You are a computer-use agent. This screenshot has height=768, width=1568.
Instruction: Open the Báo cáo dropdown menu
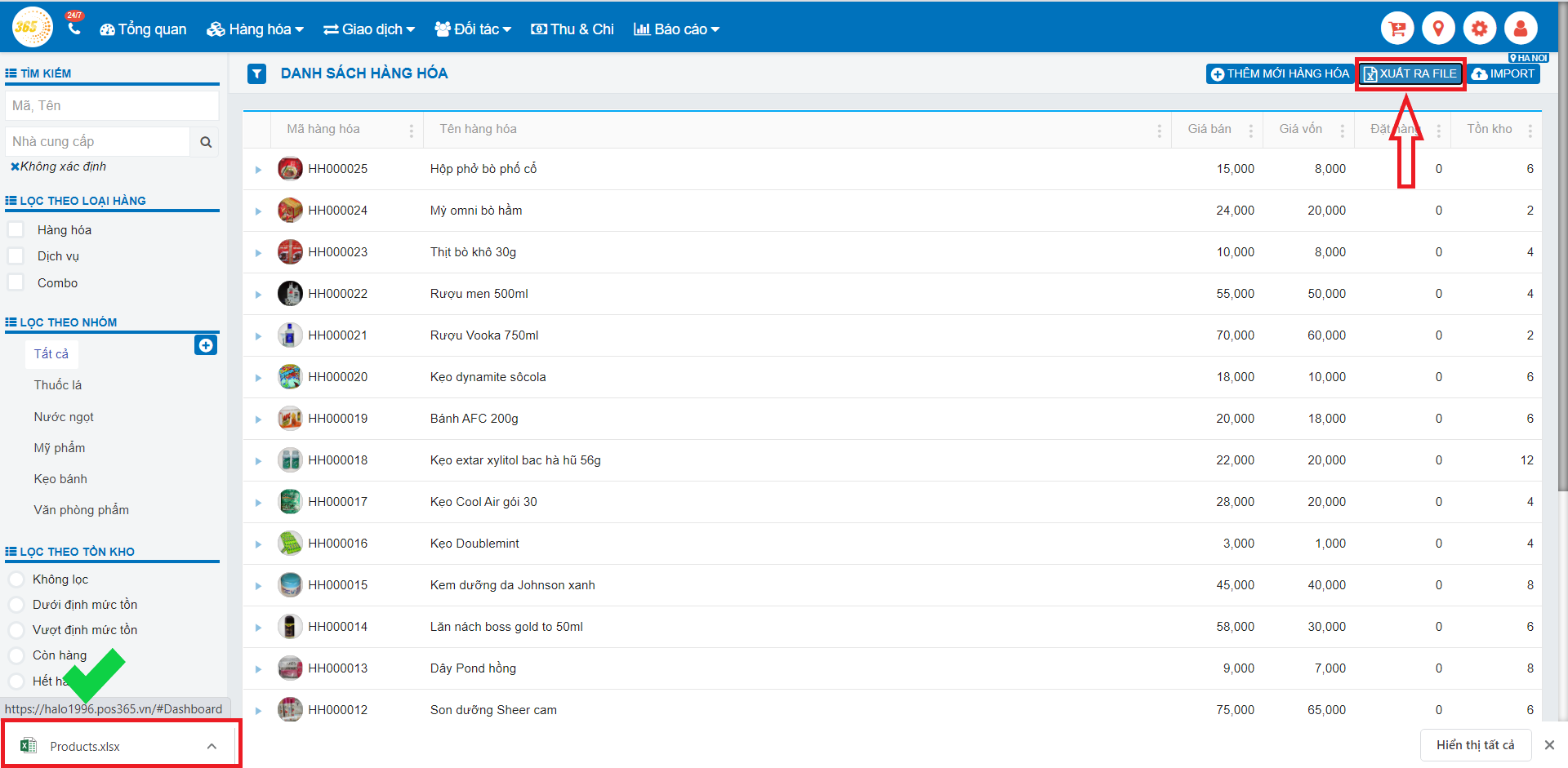(677, 29)
